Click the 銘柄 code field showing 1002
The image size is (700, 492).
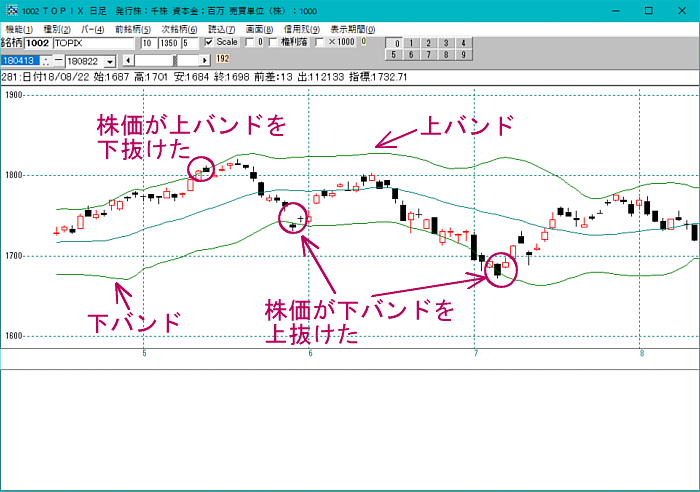36,44
